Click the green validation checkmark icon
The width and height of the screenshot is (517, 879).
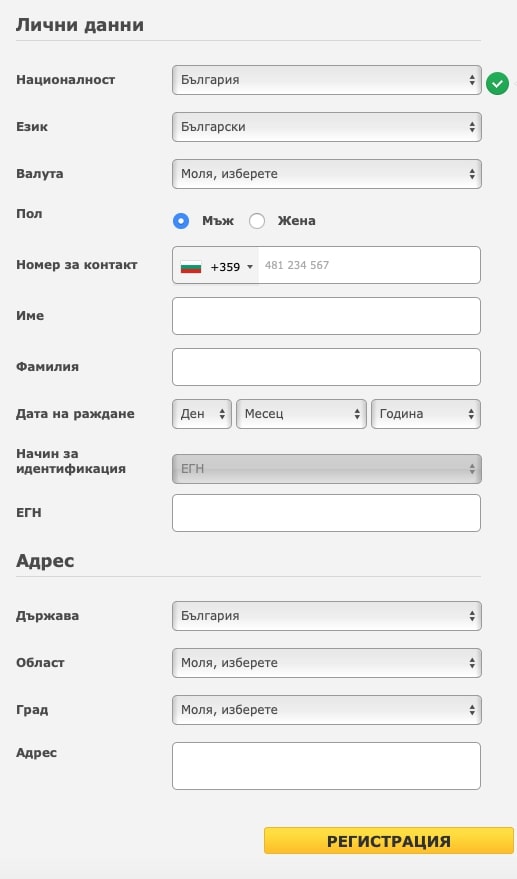tap(497, 84)
